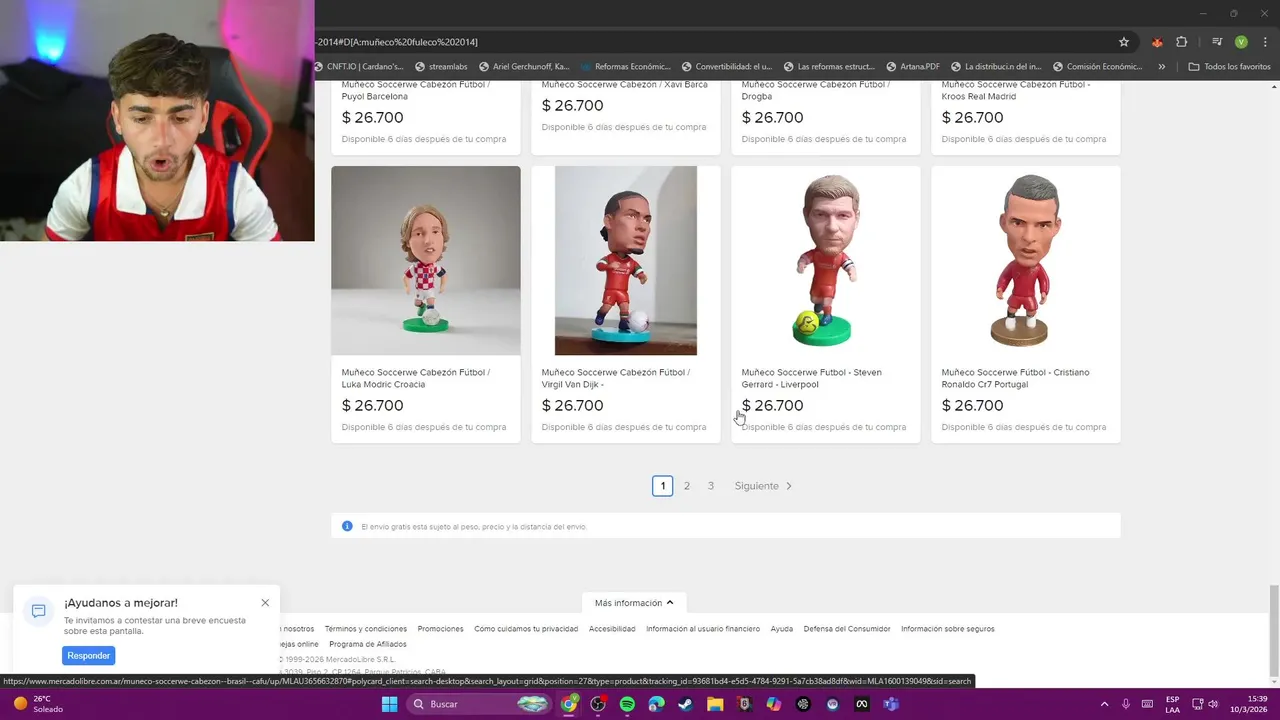Open the streamlabs bookmark
1280x720 pixels.
click(x=441, y=67)
